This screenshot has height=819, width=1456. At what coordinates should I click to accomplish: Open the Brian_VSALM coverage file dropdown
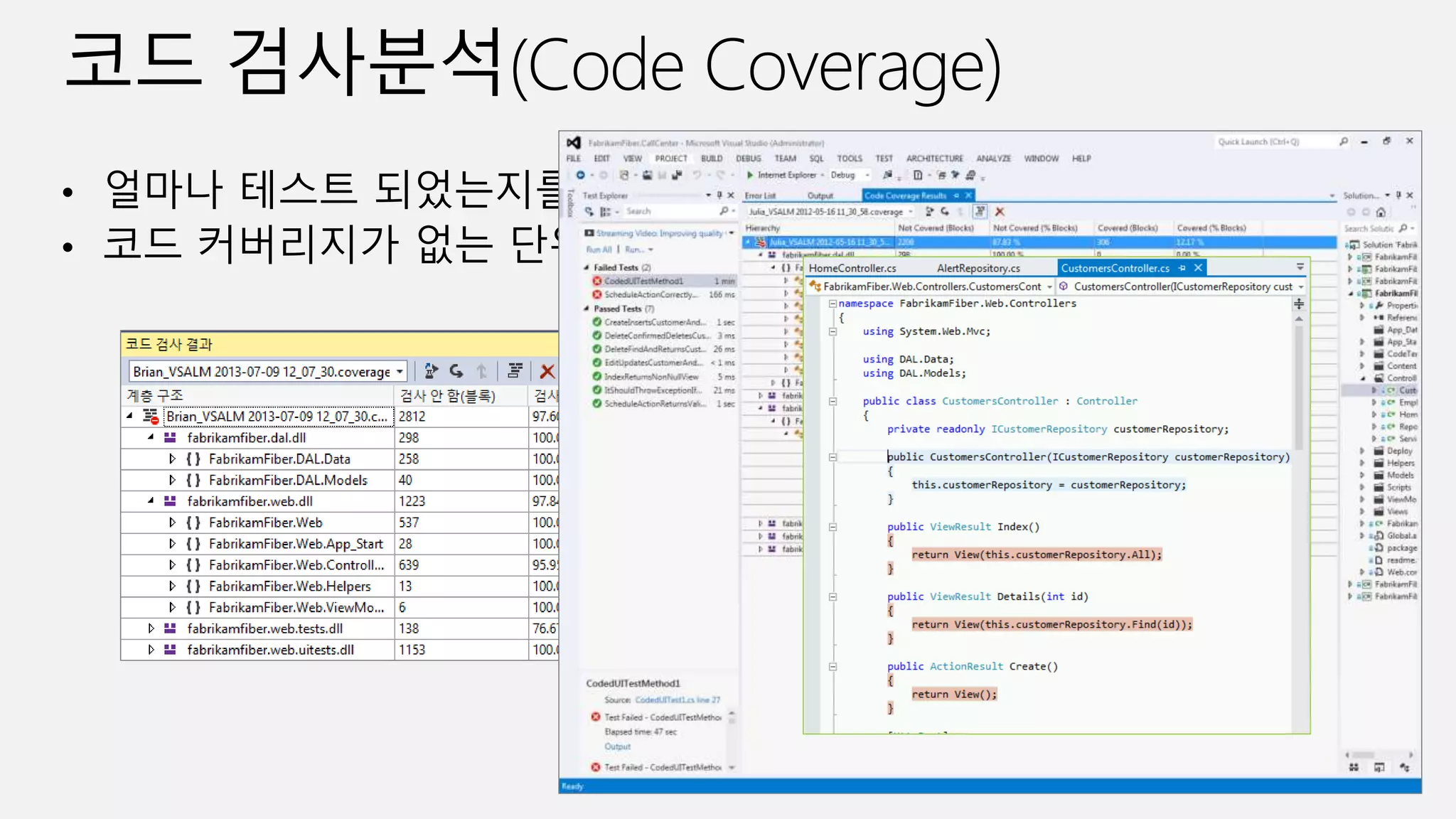point(400,372)
